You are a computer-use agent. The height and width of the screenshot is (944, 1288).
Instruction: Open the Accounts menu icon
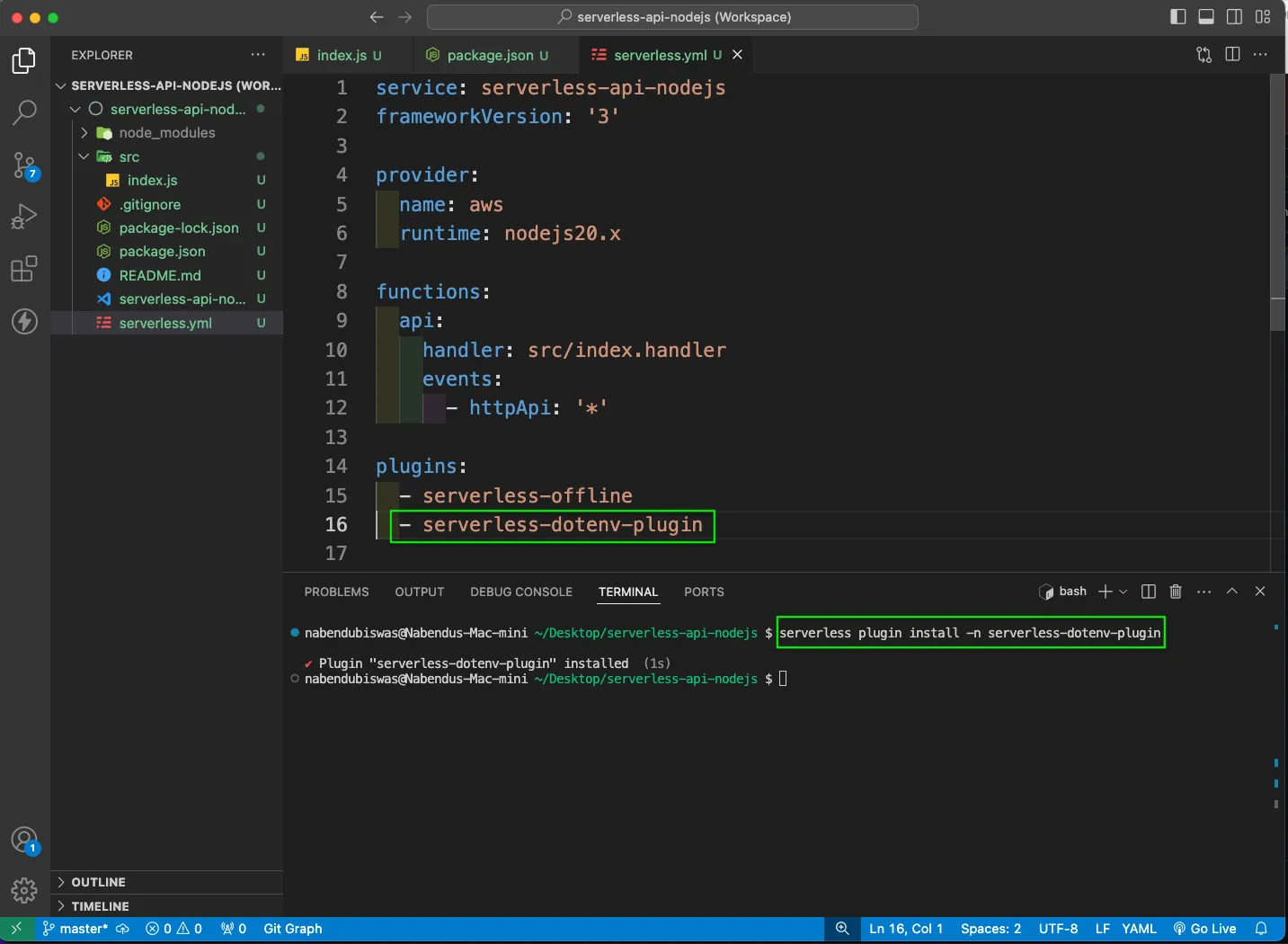click(x=24, y=842)
